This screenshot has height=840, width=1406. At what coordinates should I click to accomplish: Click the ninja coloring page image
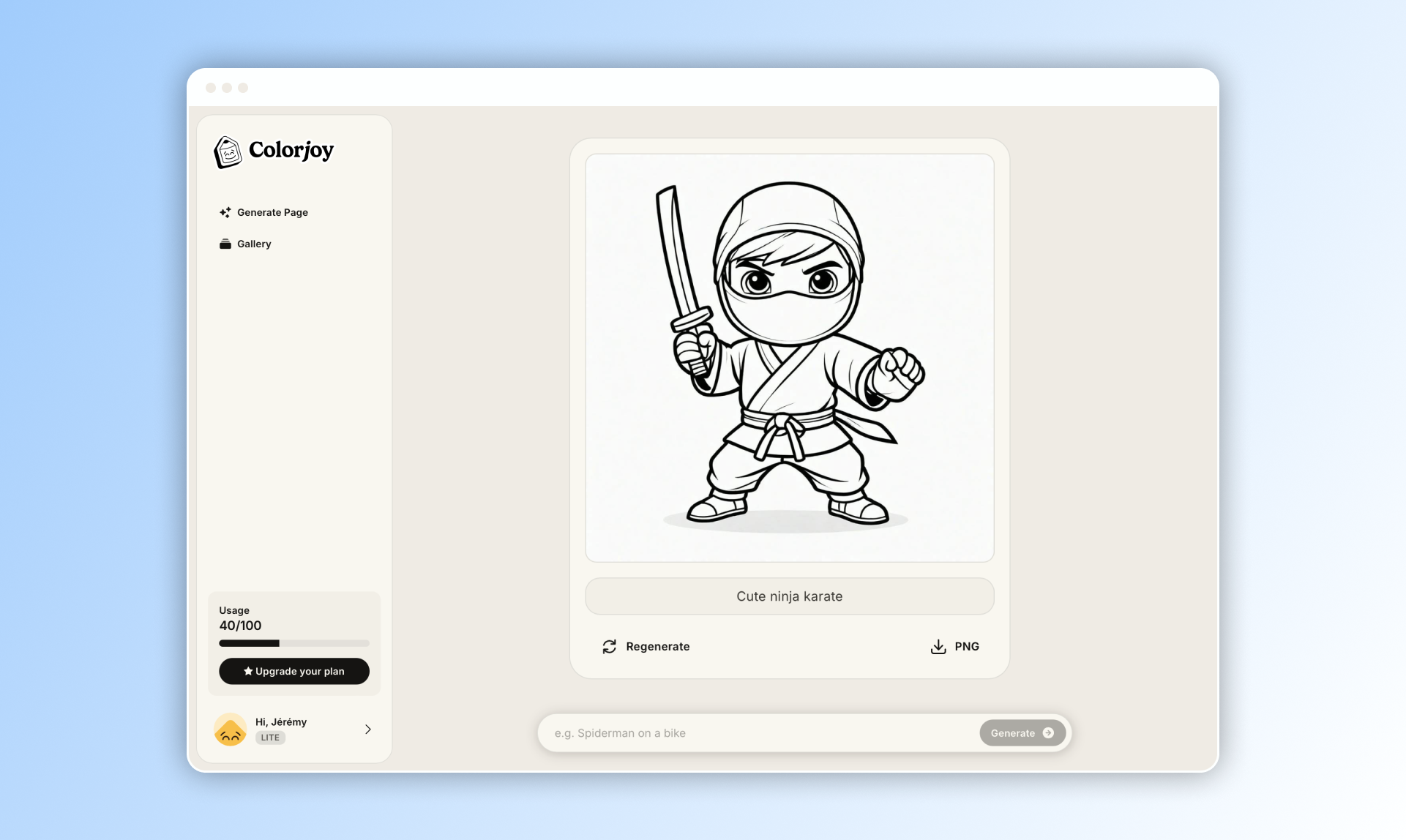coord(789,358)
